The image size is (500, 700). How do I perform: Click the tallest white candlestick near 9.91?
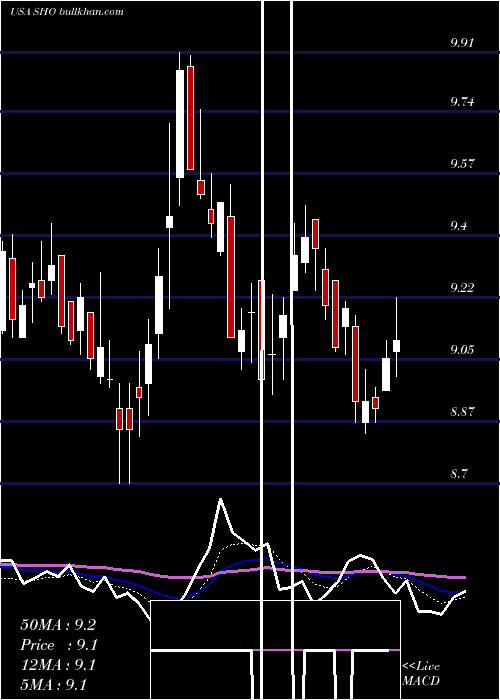coord(180,124)
